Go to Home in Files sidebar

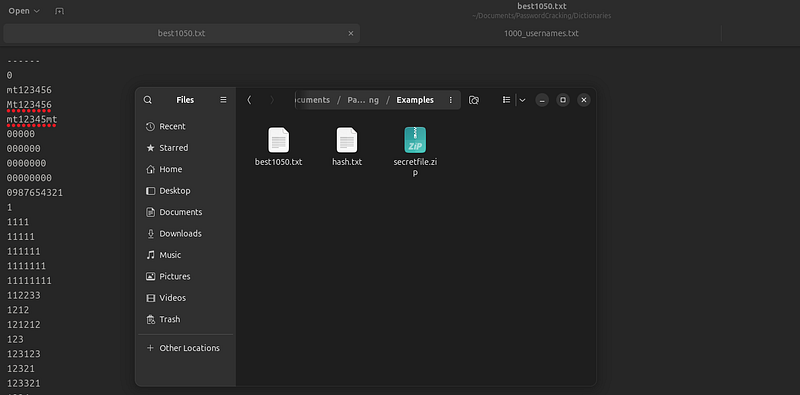(x=185, y=169)
